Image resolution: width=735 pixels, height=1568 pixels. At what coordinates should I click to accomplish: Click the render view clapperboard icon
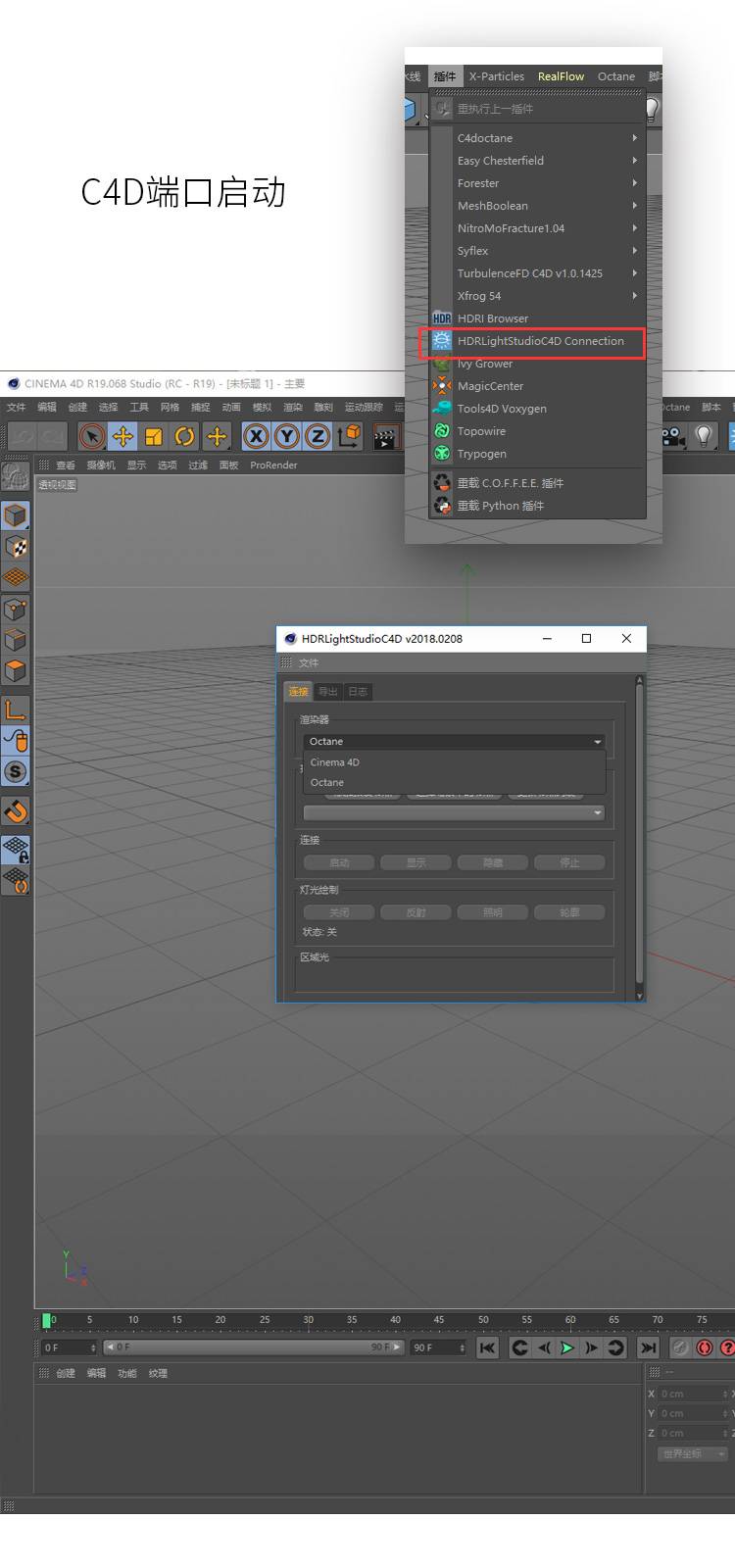click(x=385, y=437)
